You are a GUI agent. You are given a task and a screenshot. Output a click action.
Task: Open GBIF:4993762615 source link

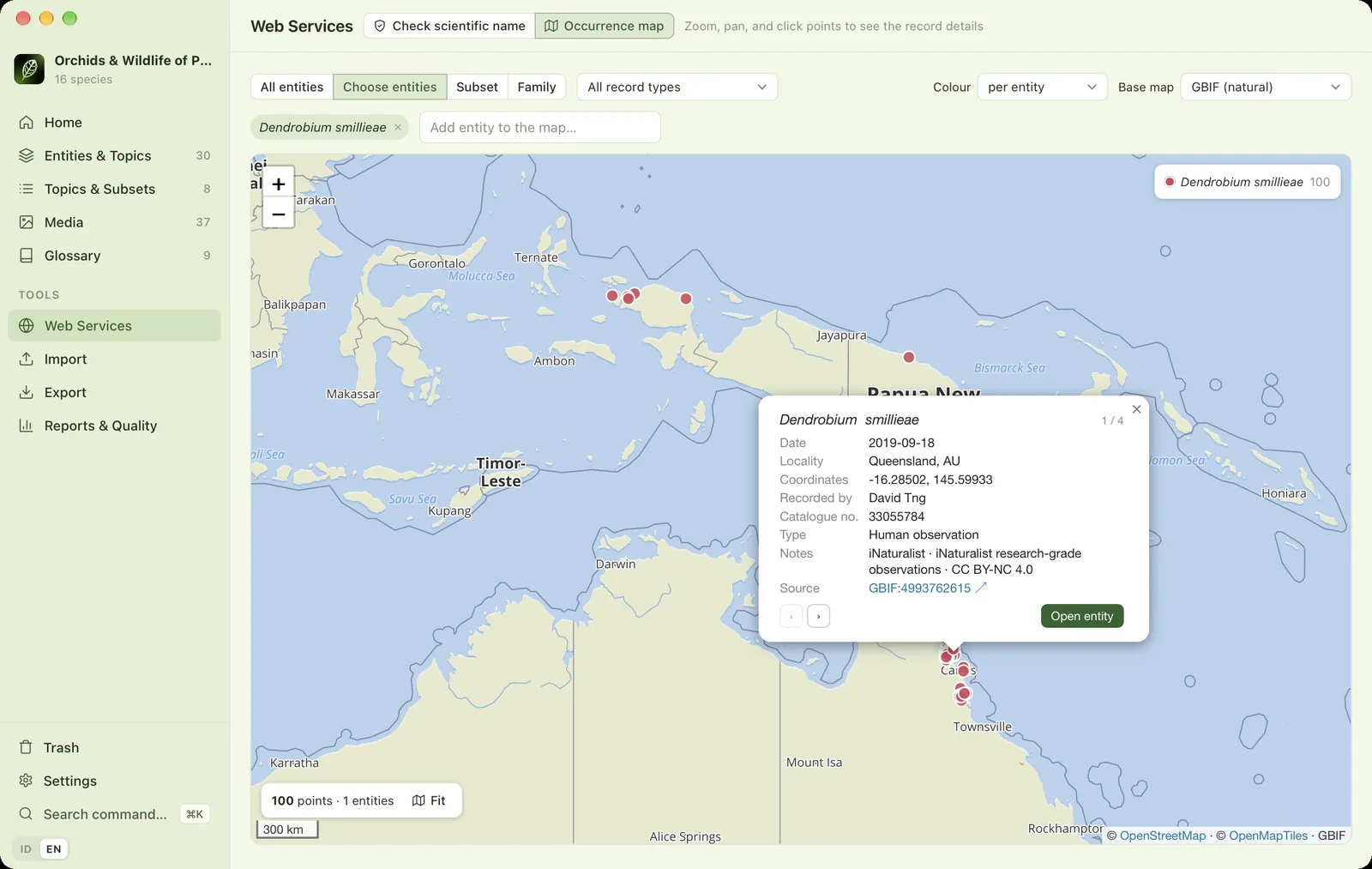pos(928,588)
